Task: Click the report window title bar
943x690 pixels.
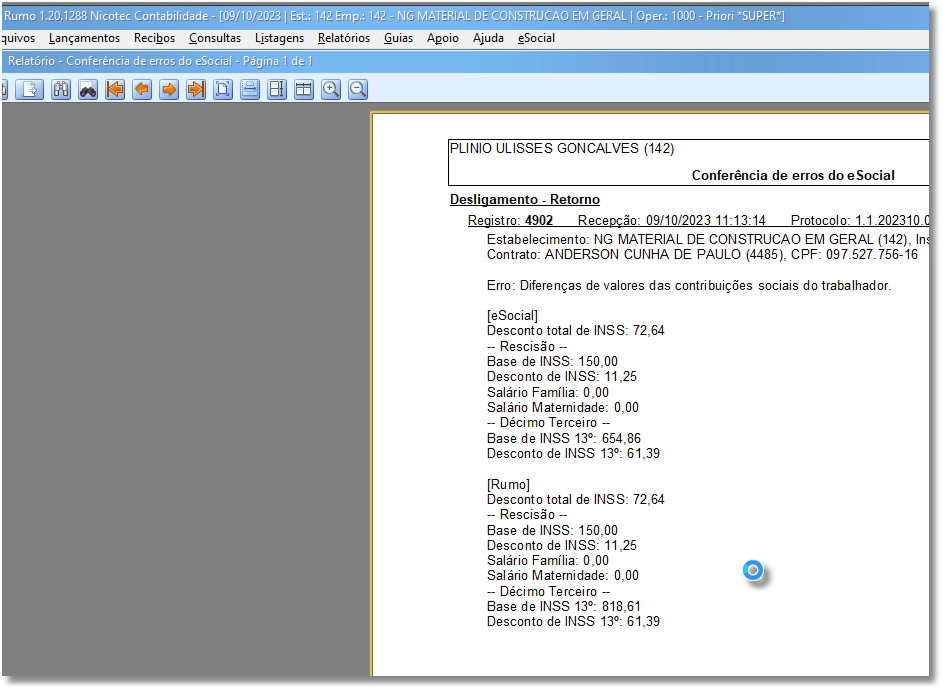Action: [465, 61]
